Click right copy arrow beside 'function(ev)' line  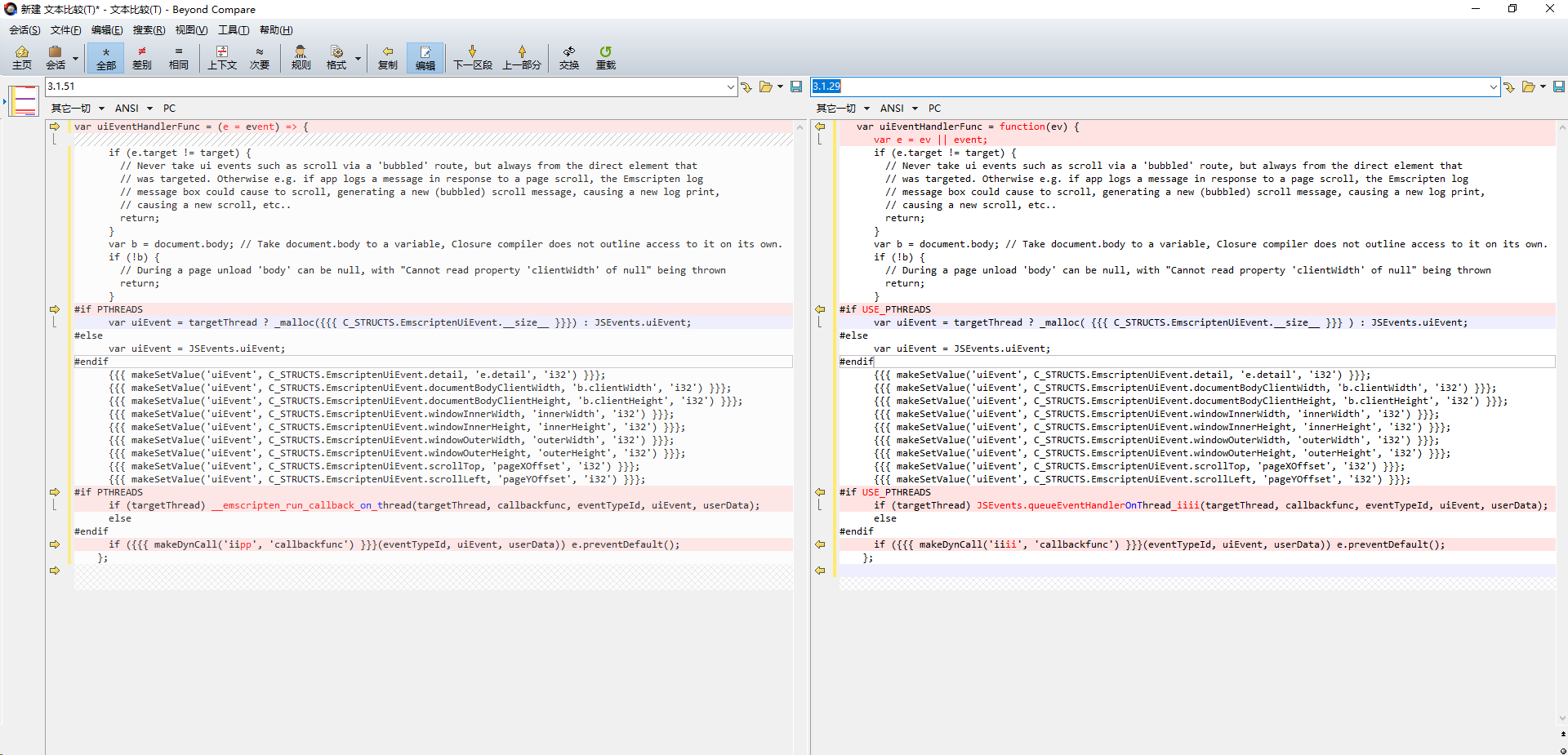click(x=820, y=127)
